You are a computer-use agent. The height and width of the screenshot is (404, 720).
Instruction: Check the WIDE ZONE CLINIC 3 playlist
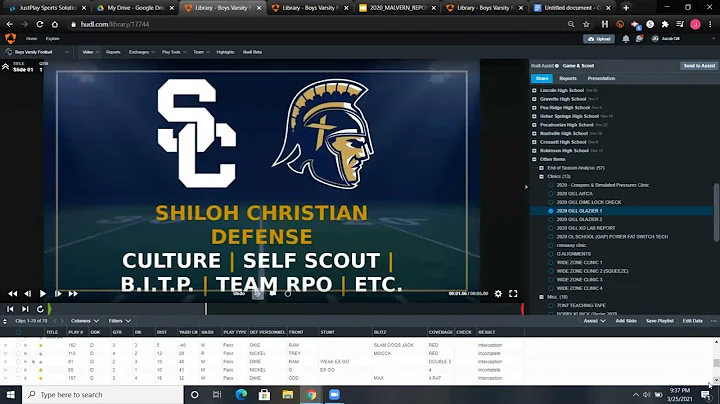pos(551,280)
